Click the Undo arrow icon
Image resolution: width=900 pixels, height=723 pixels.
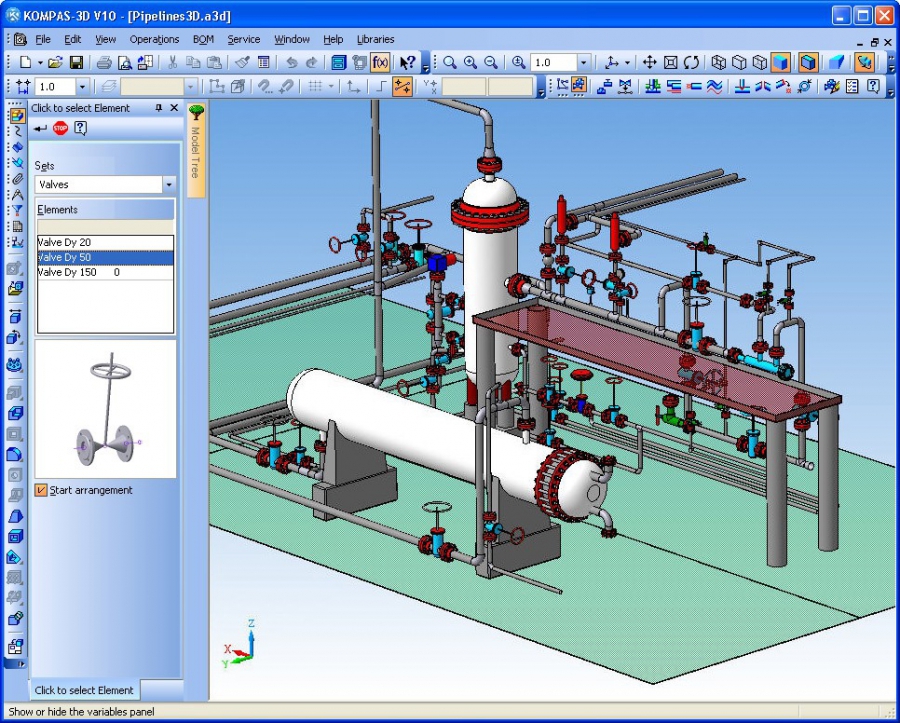[x=290, y=62]
